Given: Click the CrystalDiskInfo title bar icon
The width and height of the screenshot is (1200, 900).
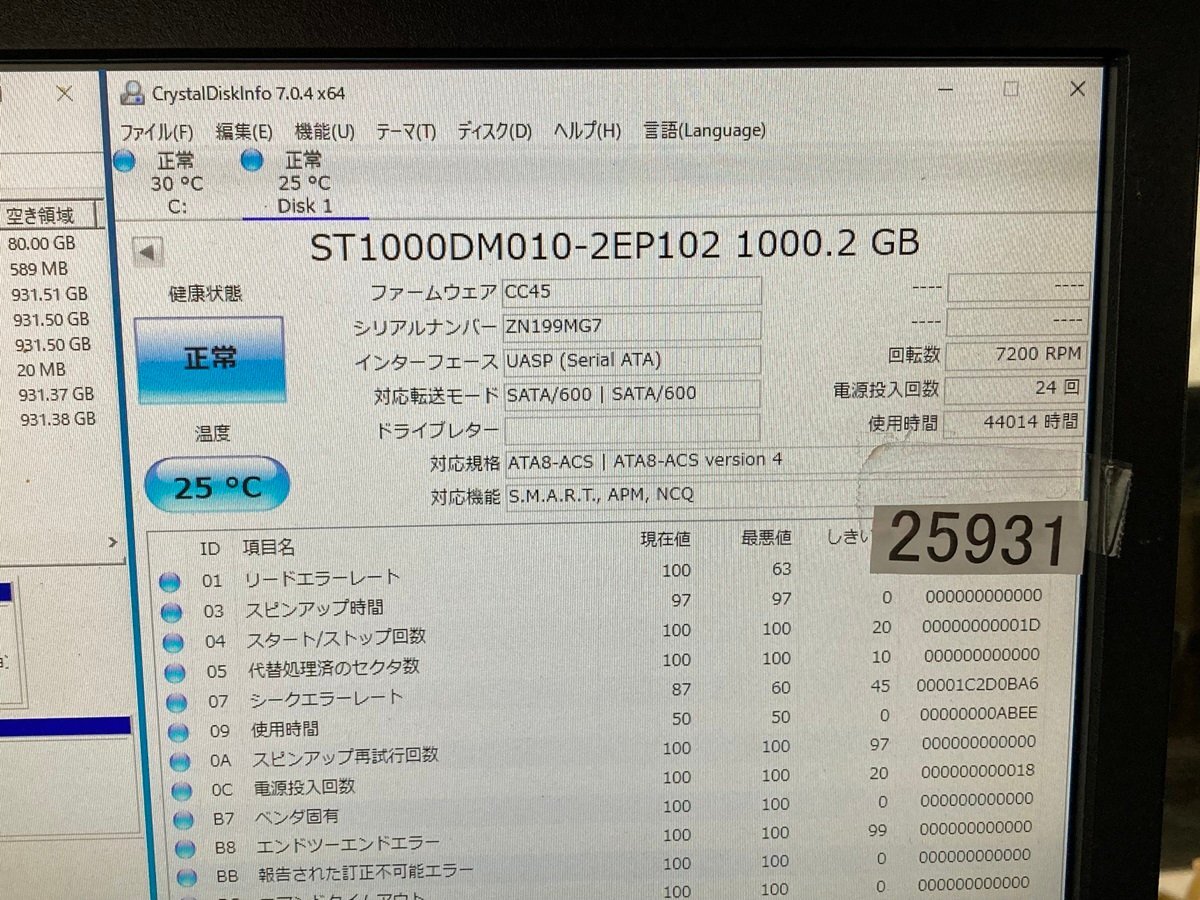Looking at the screenshot, I should click(131, 93).
